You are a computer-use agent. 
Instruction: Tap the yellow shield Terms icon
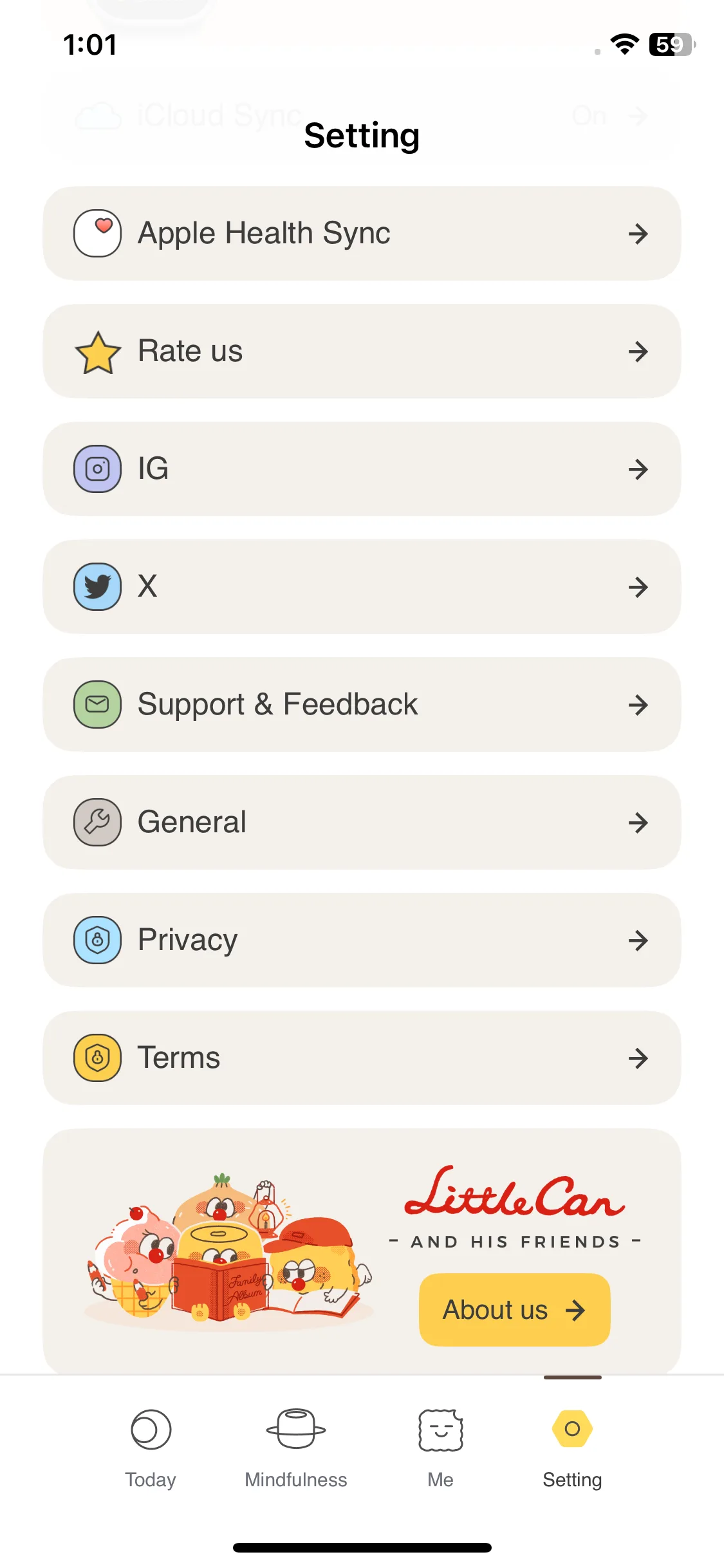97,1058
